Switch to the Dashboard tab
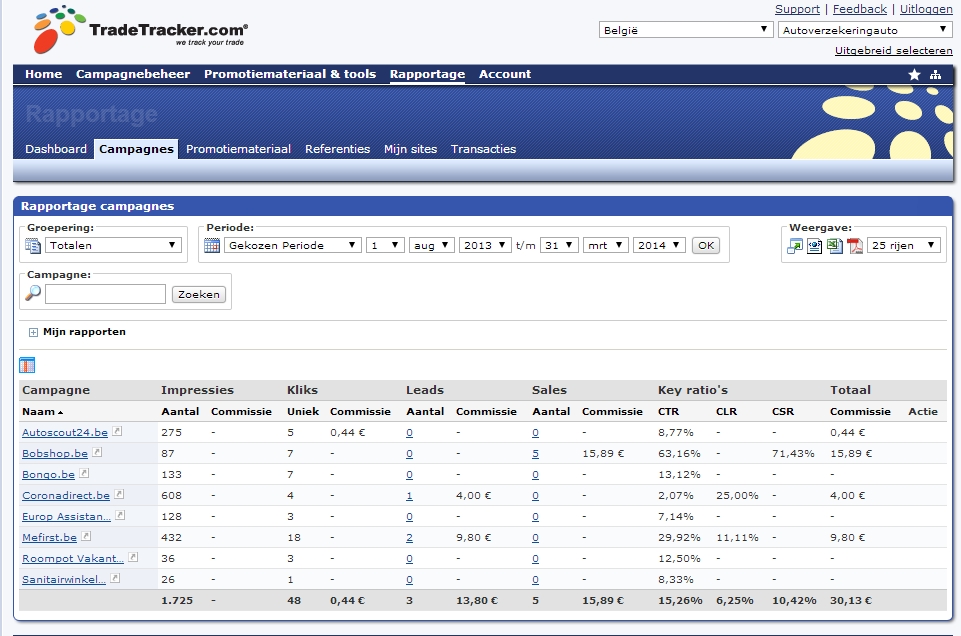961x636 pixels. tap(56, 149)
